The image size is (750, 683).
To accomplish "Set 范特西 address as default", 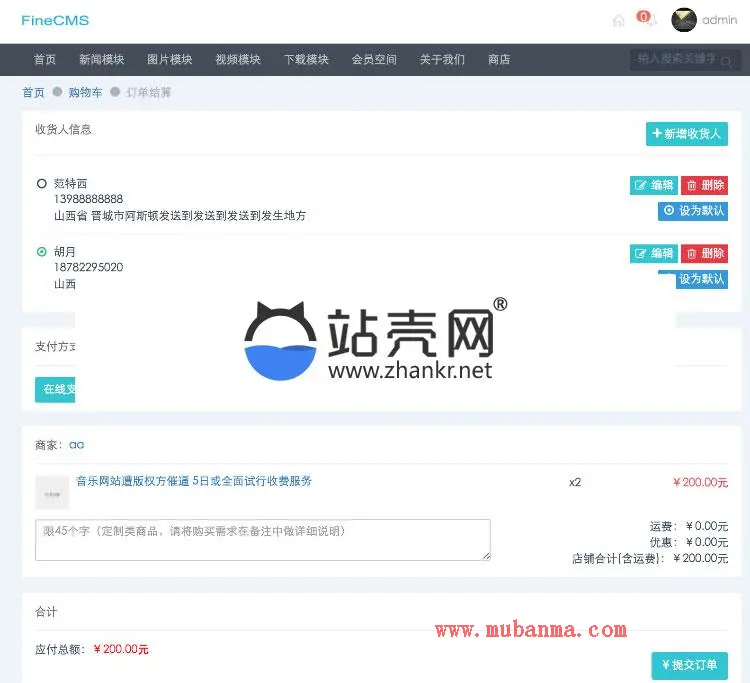I will pyautogui.click(x=692, y=211).
